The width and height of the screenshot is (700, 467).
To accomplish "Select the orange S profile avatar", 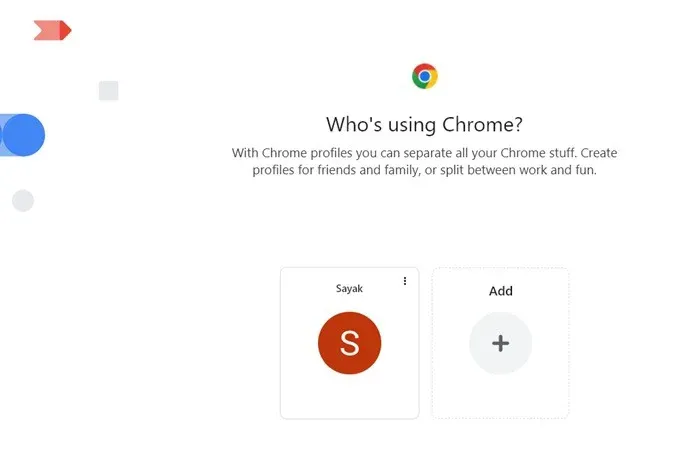I will (349, 343).
